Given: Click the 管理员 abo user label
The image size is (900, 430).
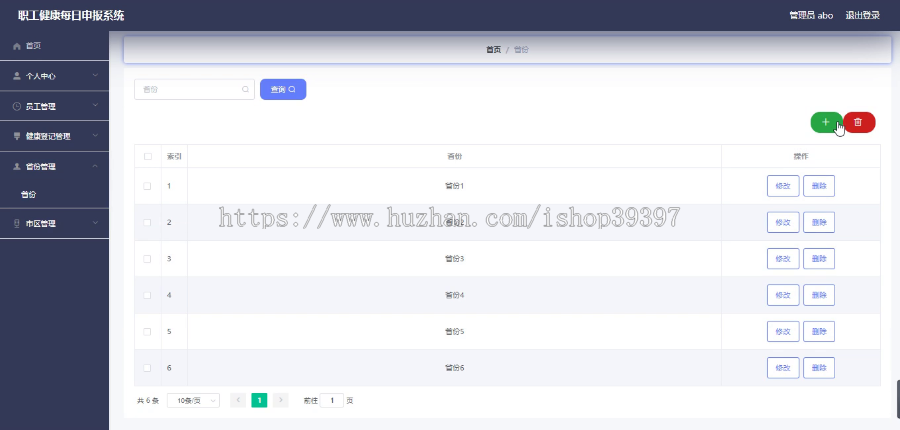Looking at the screenshot, I should 811,16.
